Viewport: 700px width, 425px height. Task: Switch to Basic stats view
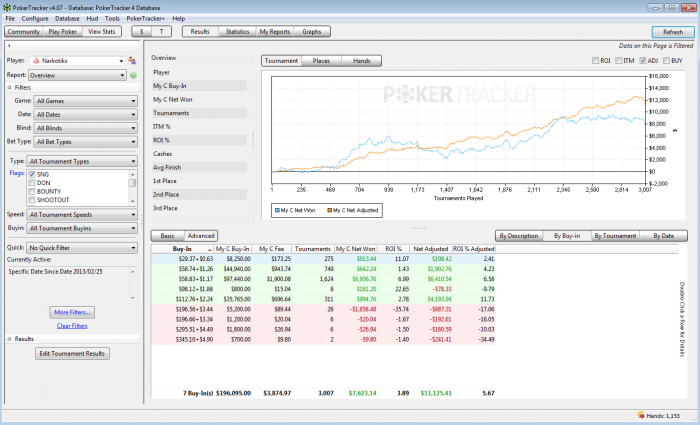tap(168, 236)
